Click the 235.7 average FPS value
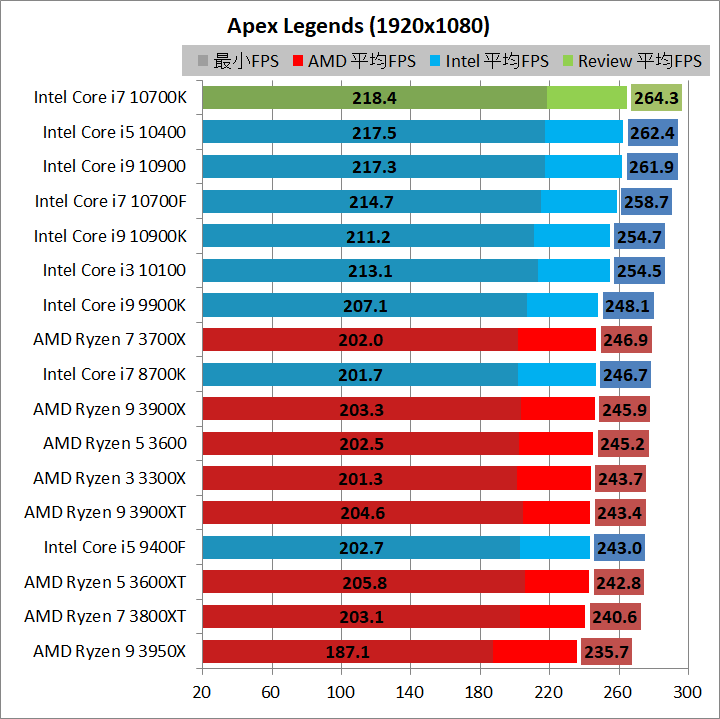This screenshot has height=719, width=720. (x=606, y=652)
